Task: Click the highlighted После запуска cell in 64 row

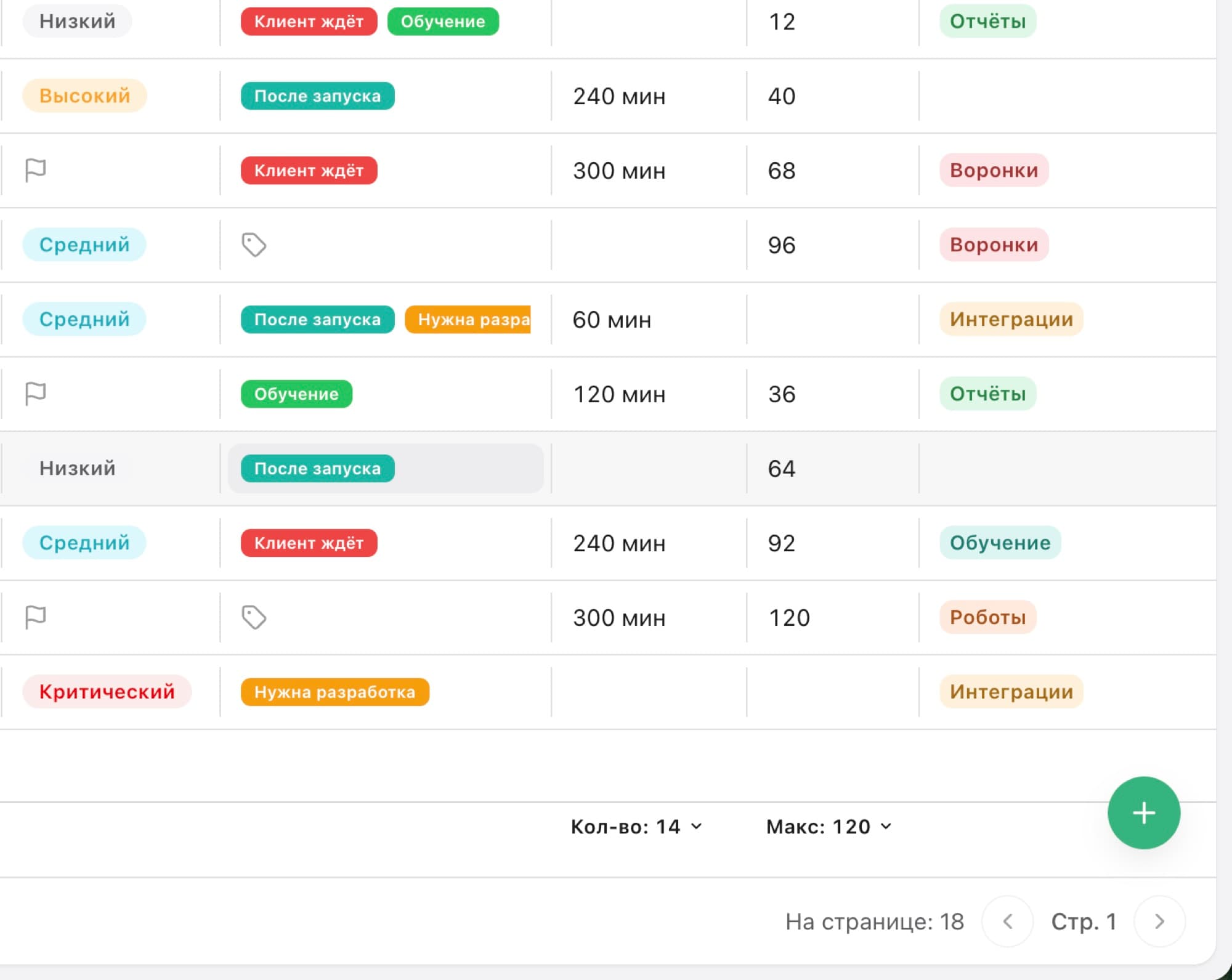Action: click(386, 469)
